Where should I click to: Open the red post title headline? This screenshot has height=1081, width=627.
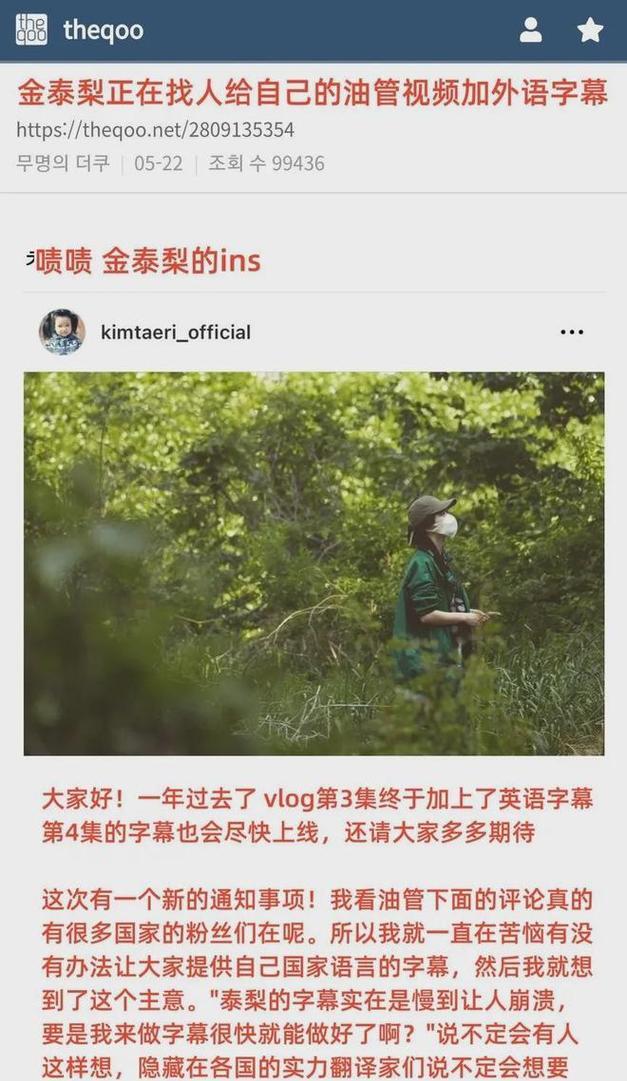point(312,94)
